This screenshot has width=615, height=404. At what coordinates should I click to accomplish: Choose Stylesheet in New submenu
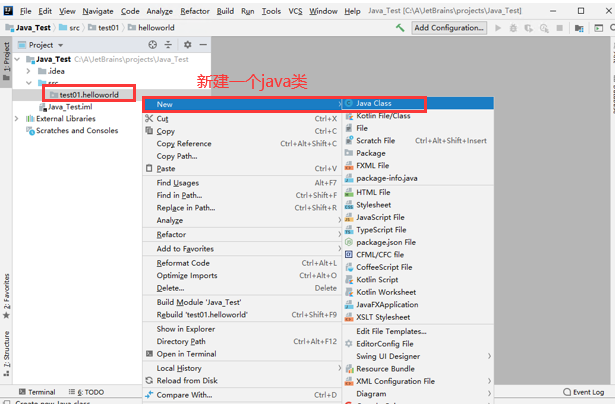(x=418, y=205)
